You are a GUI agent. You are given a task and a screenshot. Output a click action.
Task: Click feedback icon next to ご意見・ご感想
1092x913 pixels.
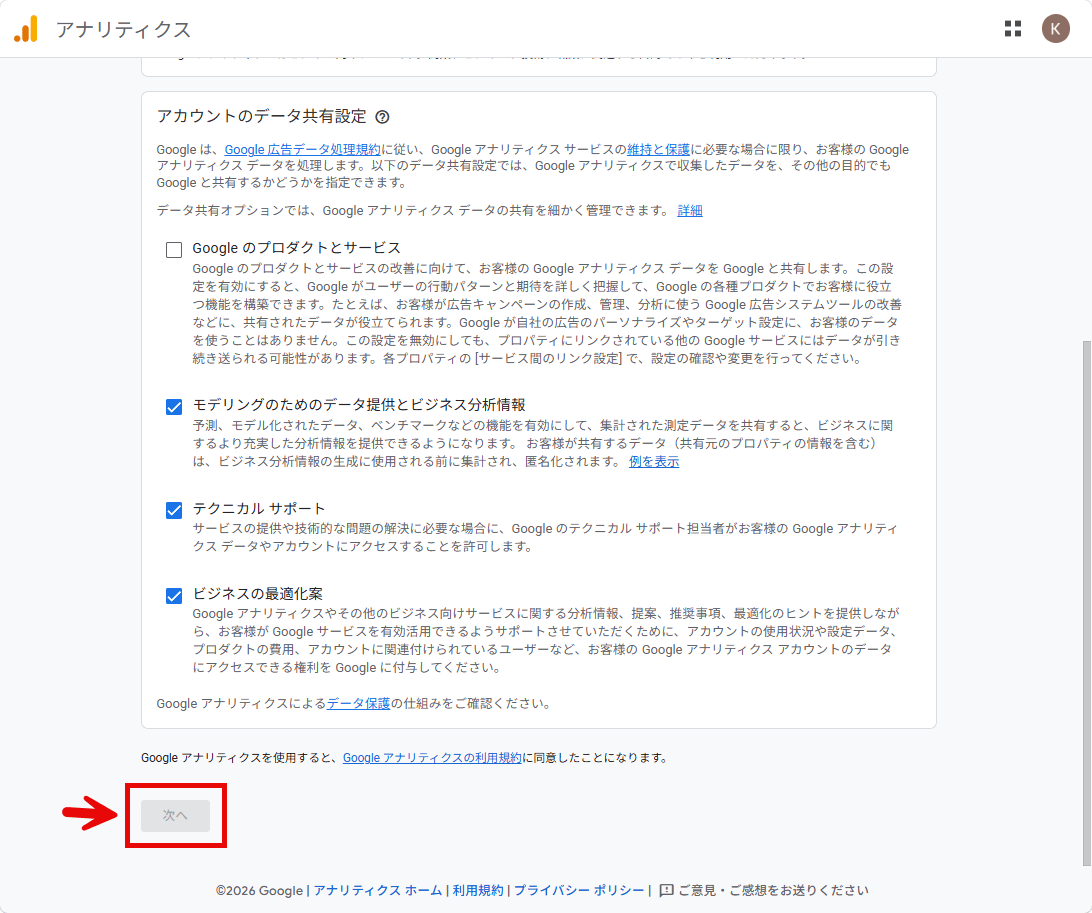click(x=666, y=890)
